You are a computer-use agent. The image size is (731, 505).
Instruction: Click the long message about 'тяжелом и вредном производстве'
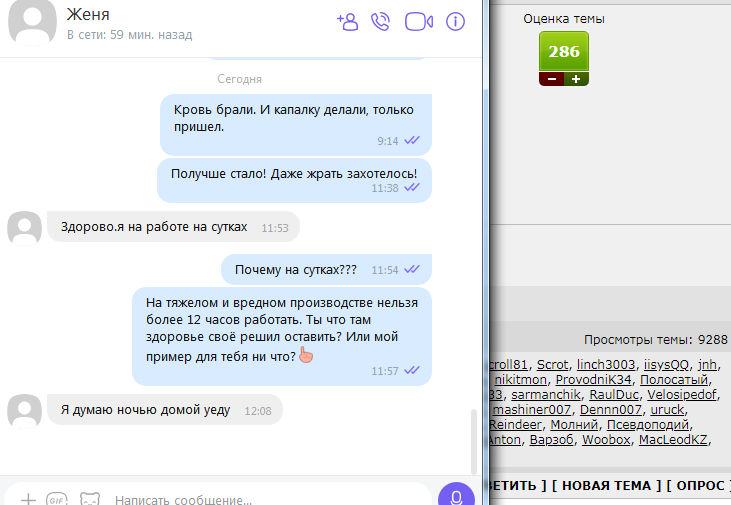[282, 337]
